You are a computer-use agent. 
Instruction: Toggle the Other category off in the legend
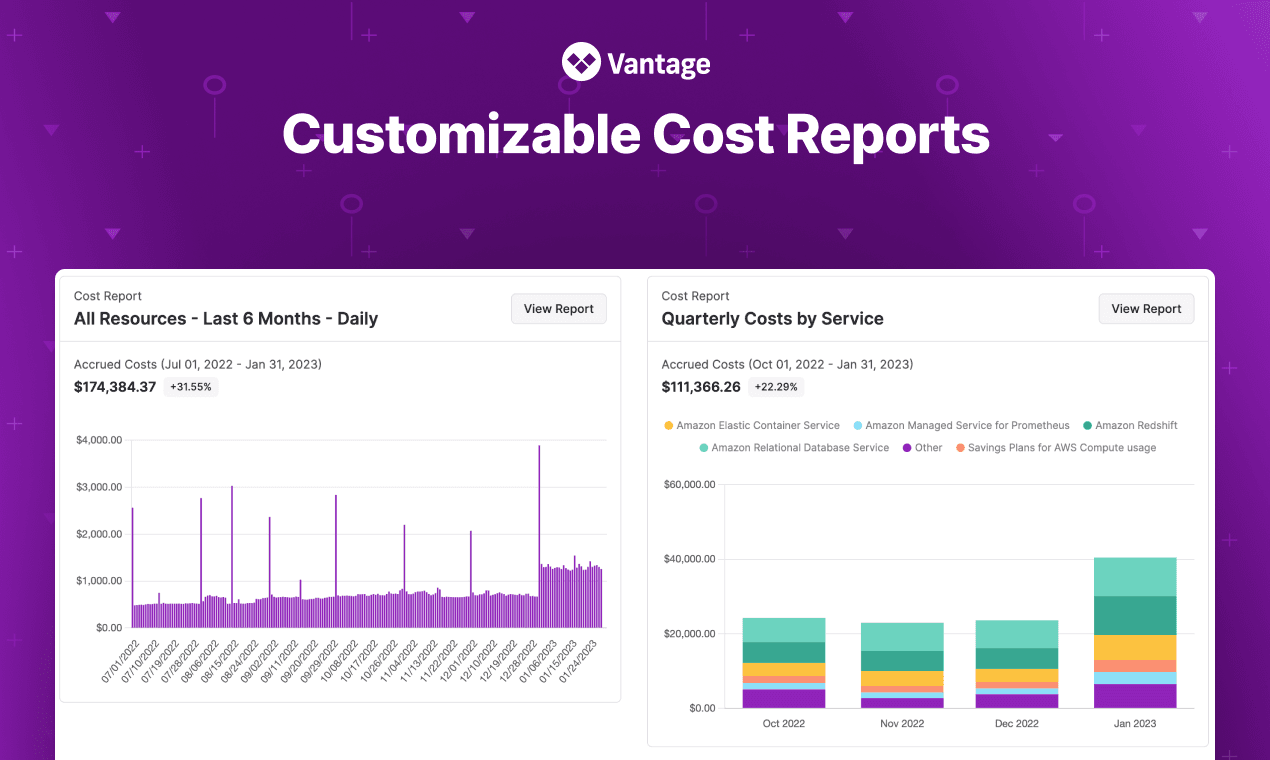[921, 447]
